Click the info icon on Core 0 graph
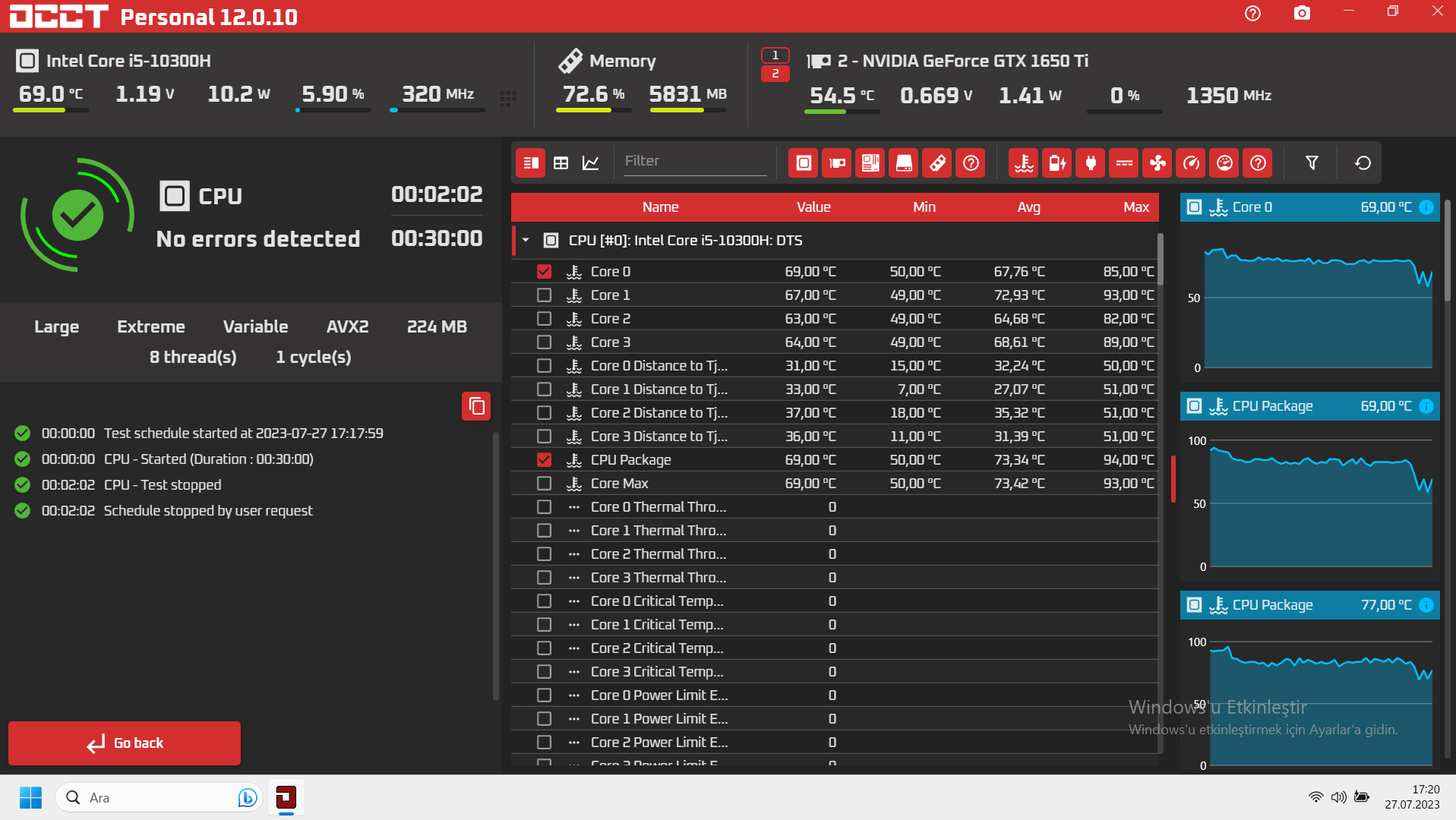The height and width of the screenshot is (820, 1456). coord(1426,207)
